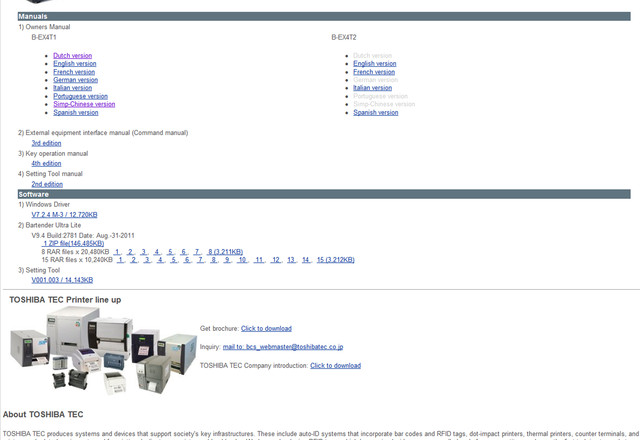Download part 10 of the 15 RAR files
The image size is (640, 440).
[x=242, y=260]
